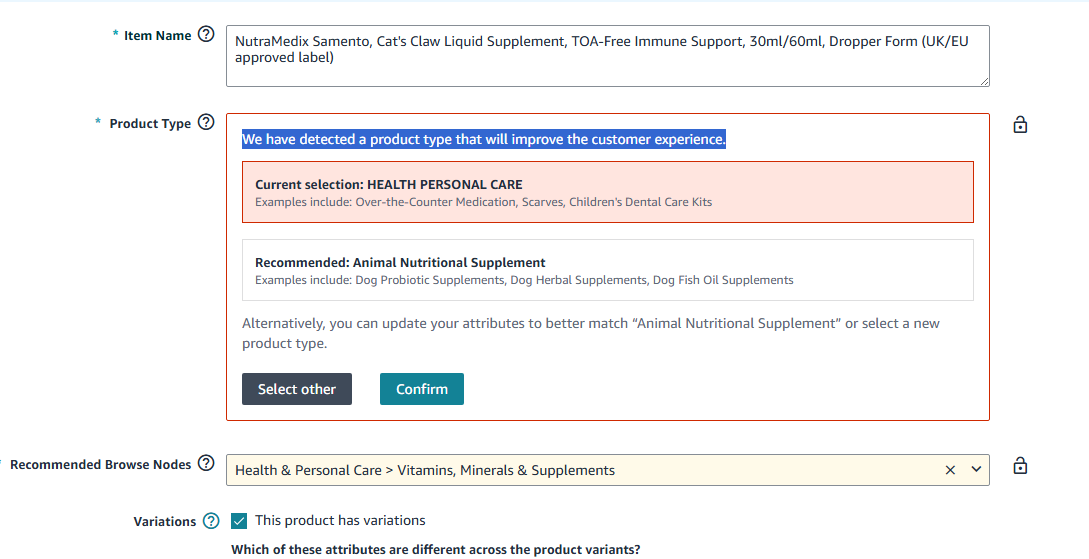Open the Variations help icon
This screenshot has width=1089, height=559.
(x=211, y=521)
